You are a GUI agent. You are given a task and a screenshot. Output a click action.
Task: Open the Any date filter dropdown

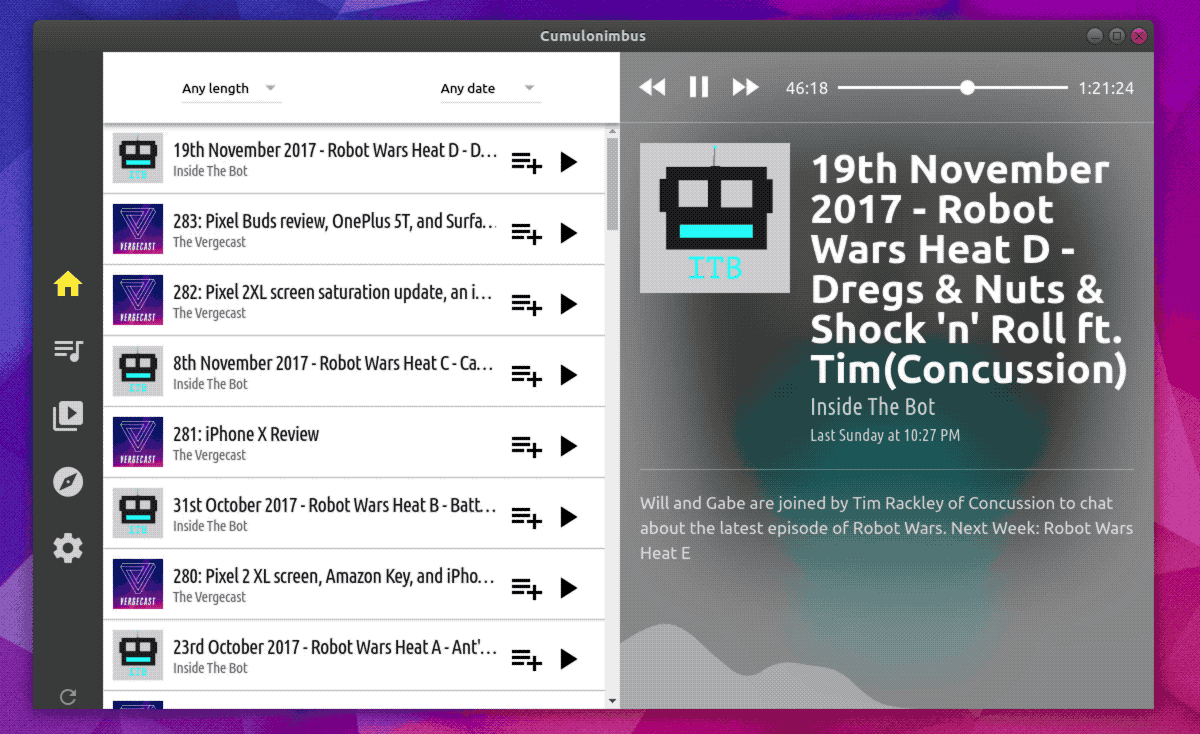[490, 89]
